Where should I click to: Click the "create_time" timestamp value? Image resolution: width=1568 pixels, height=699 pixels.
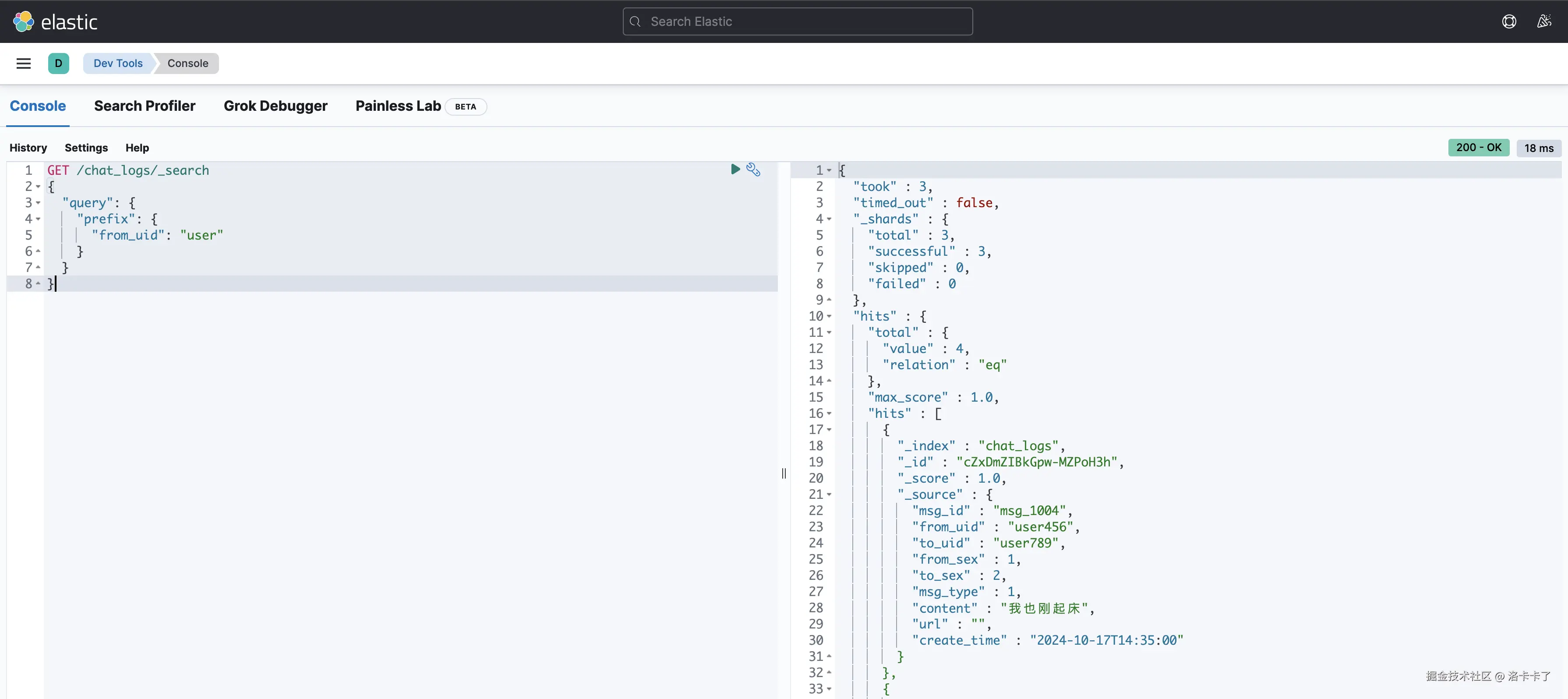click(x=1107, y=641)
